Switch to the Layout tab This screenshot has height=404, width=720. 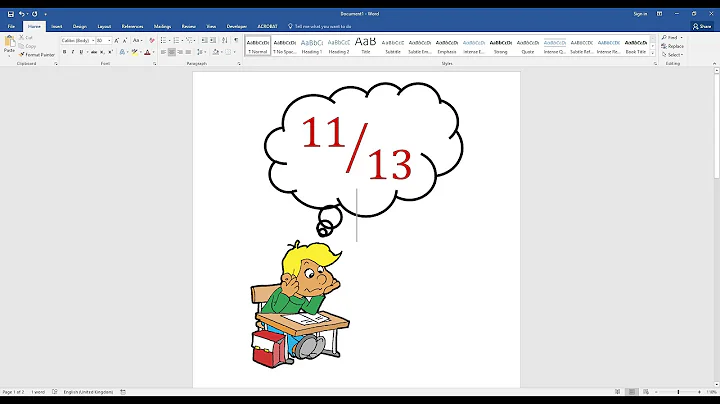point(104,26)
